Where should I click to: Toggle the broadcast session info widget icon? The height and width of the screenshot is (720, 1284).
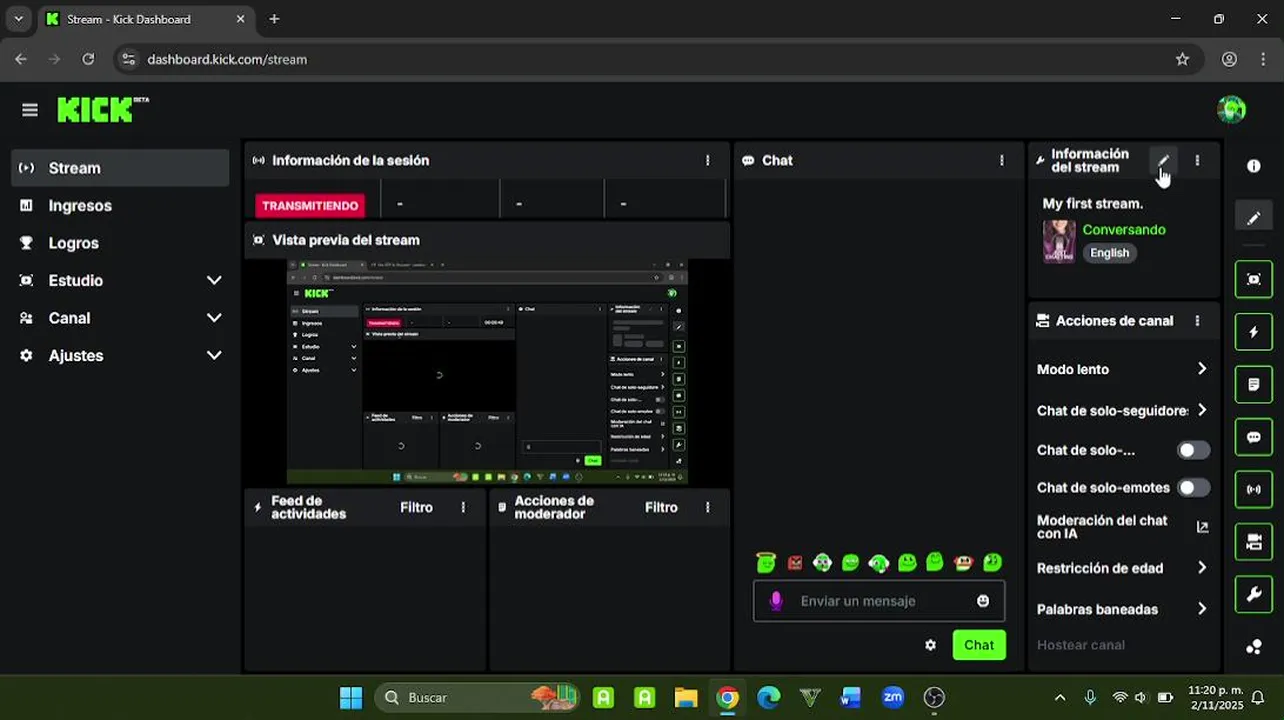click(x=1254, y=490)
